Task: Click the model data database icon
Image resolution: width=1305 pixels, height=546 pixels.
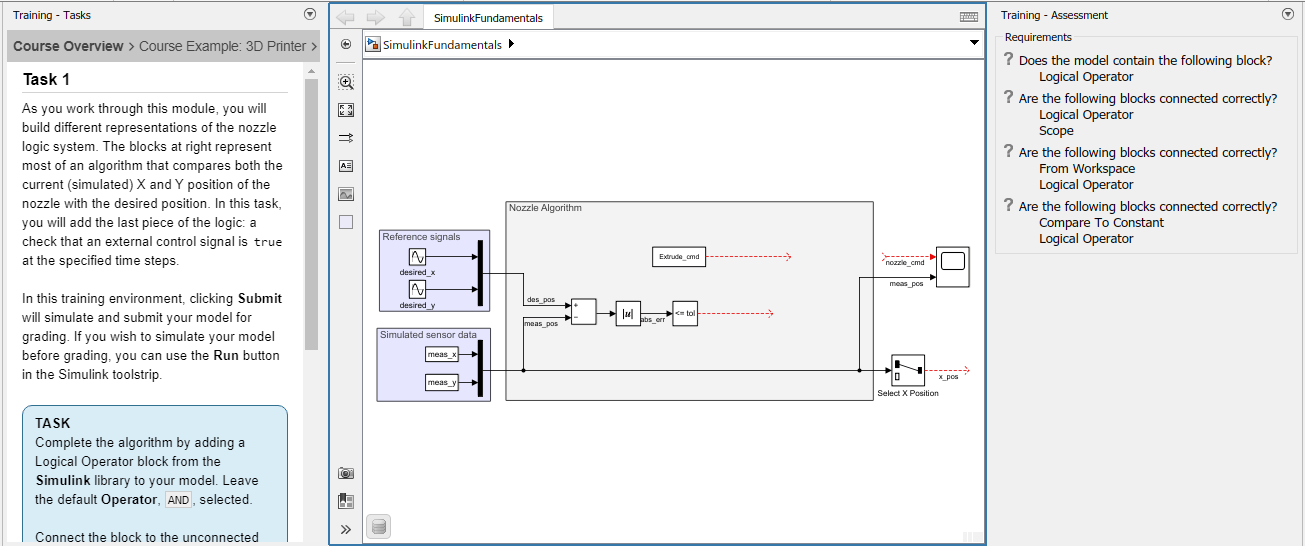Action: click(378, 528)
